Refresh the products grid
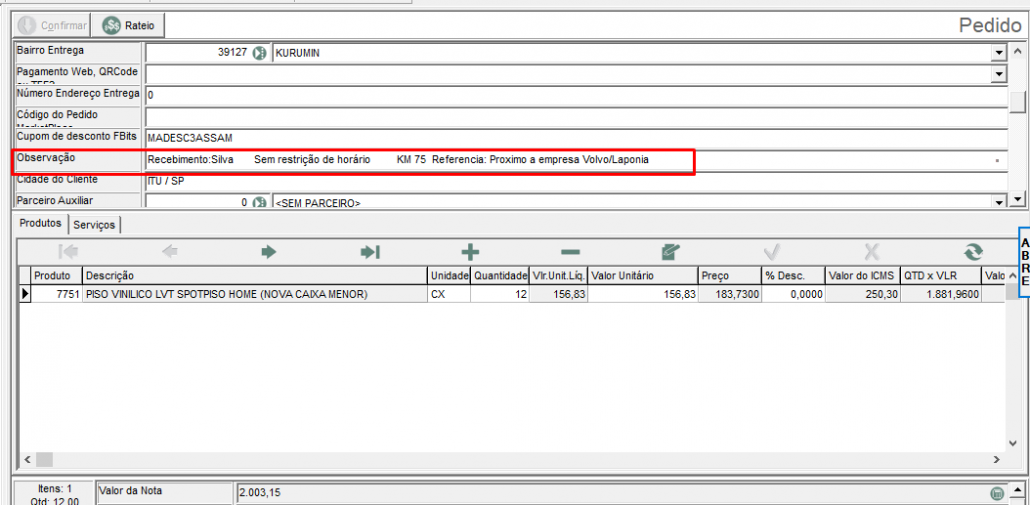Screen dimensions: 1030x505 pos(973,252)
